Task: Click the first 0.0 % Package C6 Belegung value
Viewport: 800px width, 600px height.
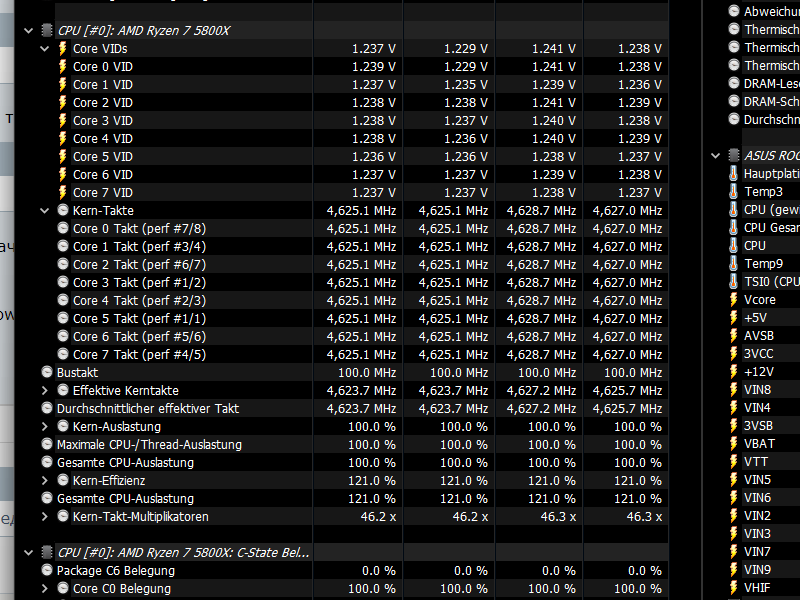Action: [379, 571]
